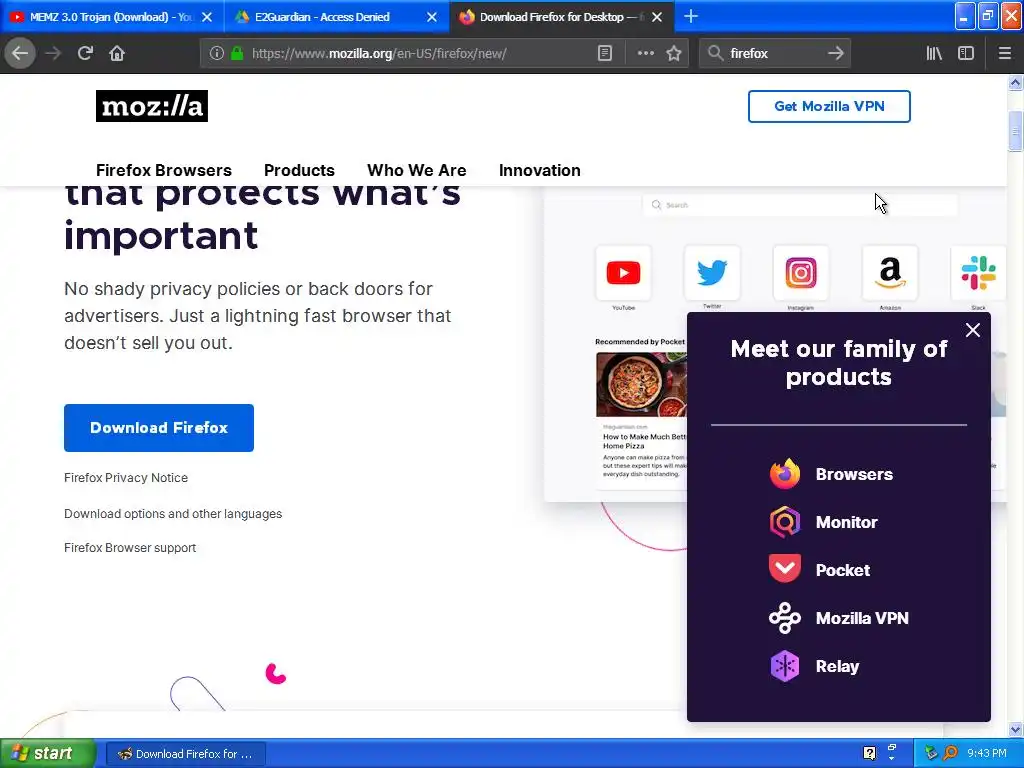Screen dimensions: 1024x768
Task: Click the orange magnifier tray icon
Action: pos(950,754)
